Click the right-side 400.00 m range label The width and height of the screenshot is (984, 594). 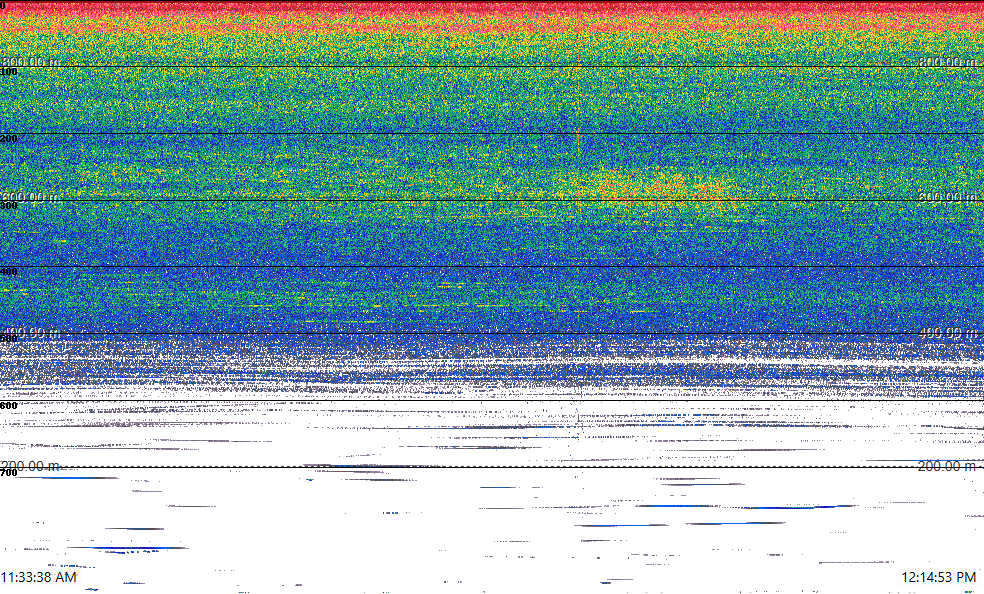coord(948,332)
